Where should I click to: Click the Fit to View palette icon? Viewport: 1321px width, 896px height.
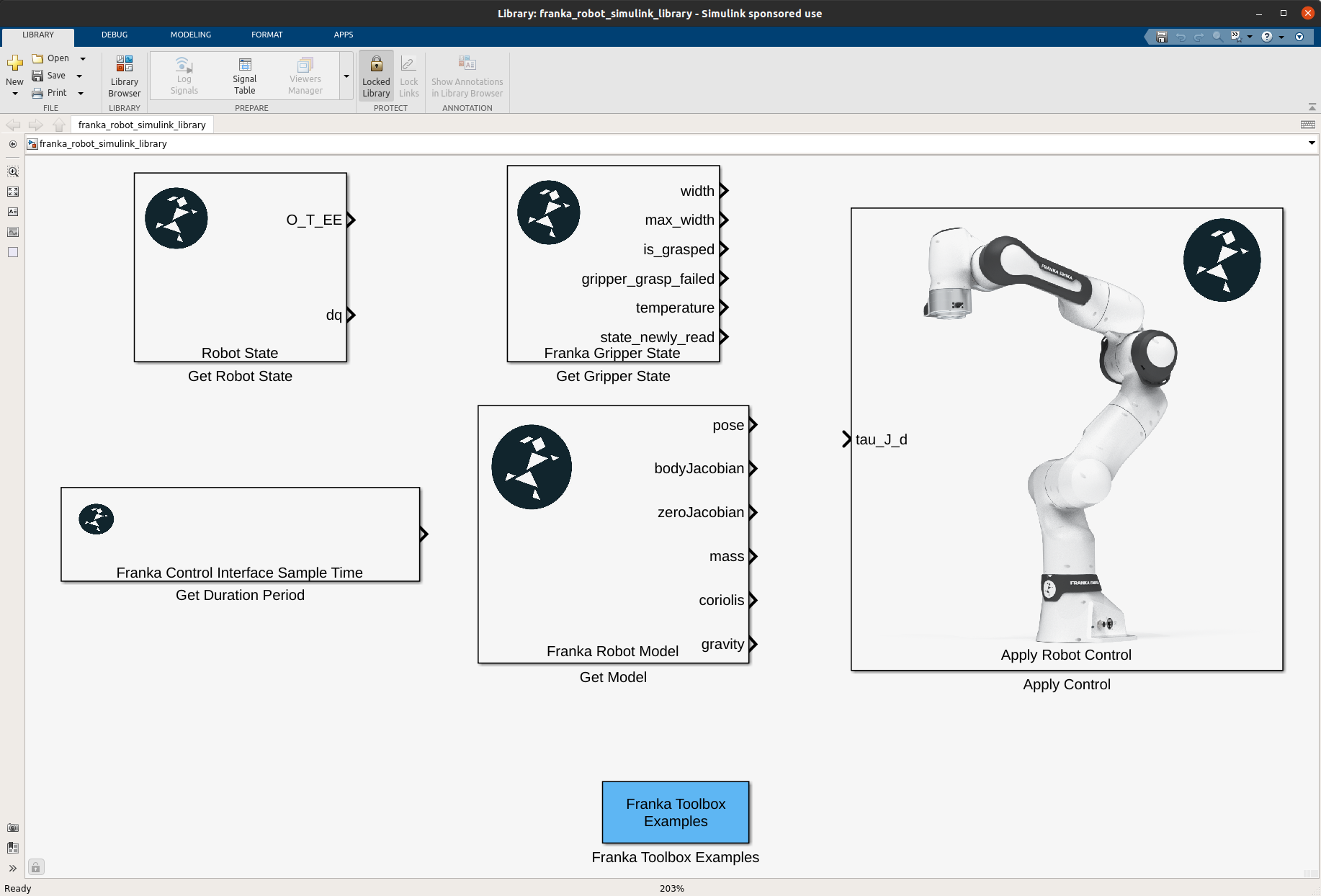(x=13, y=192)
